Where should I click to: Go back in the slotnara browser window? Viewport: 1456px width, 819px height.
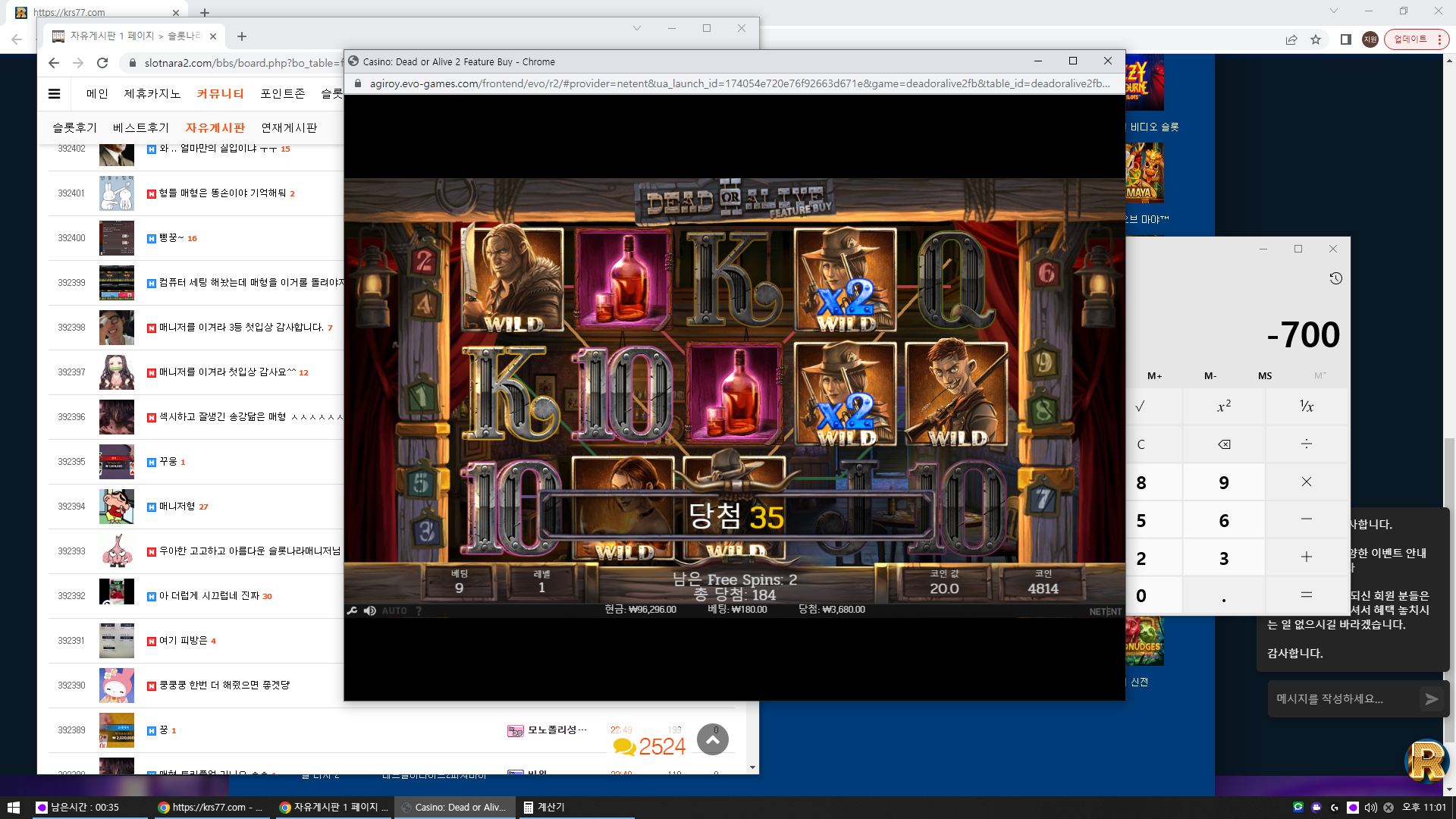pos(53,63)
